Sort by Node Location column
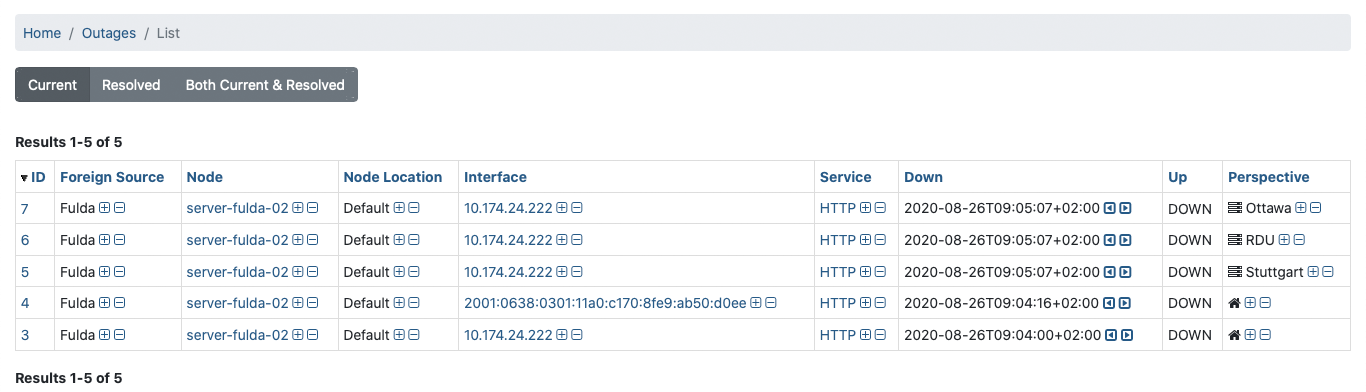1366x392 pixels. [393, 177]
